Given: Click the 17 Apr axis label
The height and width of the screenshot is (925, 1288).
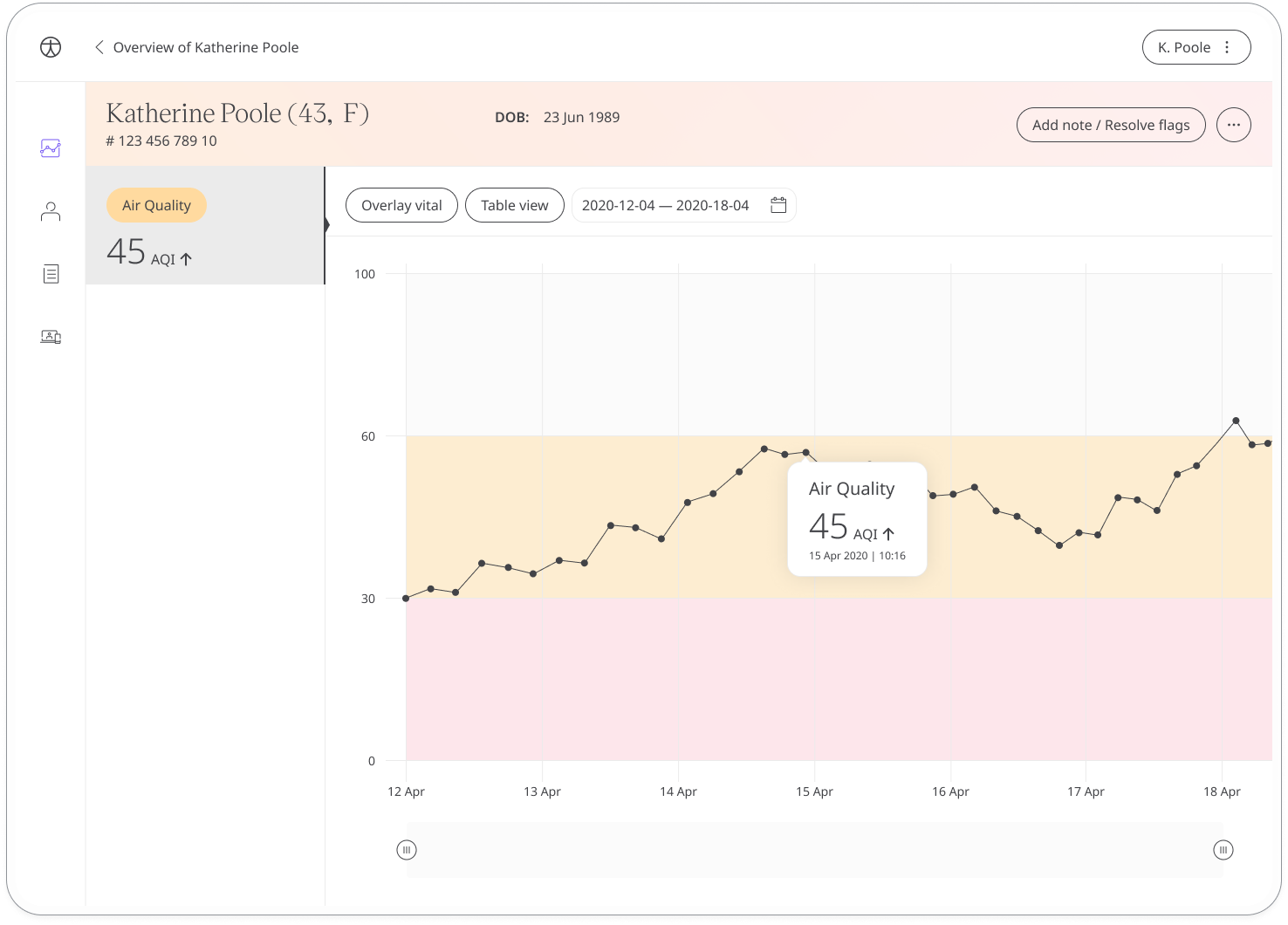Looking at the screenshot, I should (x=1086, y=791).
